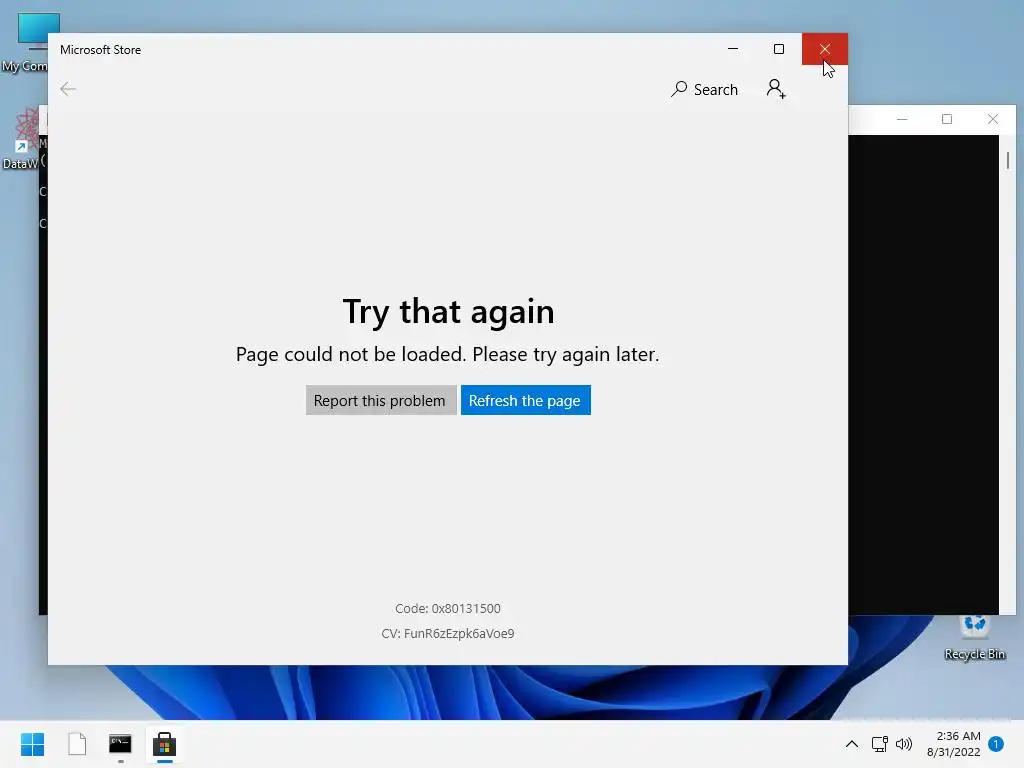Open the volume tray icon
This screenshot has width=1024, height=768.
[x=904, y=744]
